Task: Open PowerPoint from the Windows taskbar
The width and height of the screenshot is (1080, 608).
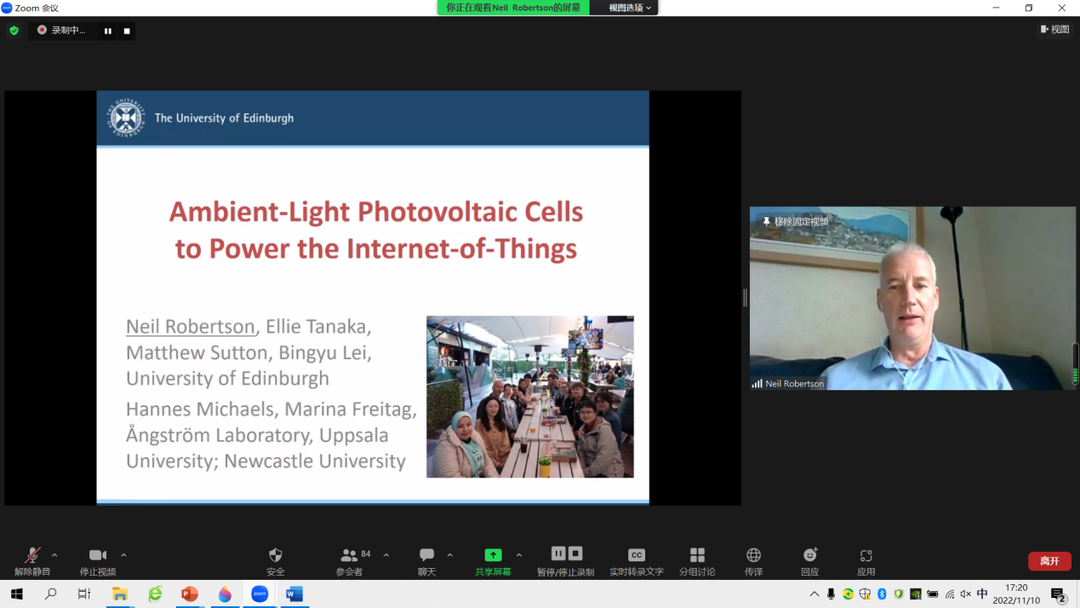Action: point(190,594)
